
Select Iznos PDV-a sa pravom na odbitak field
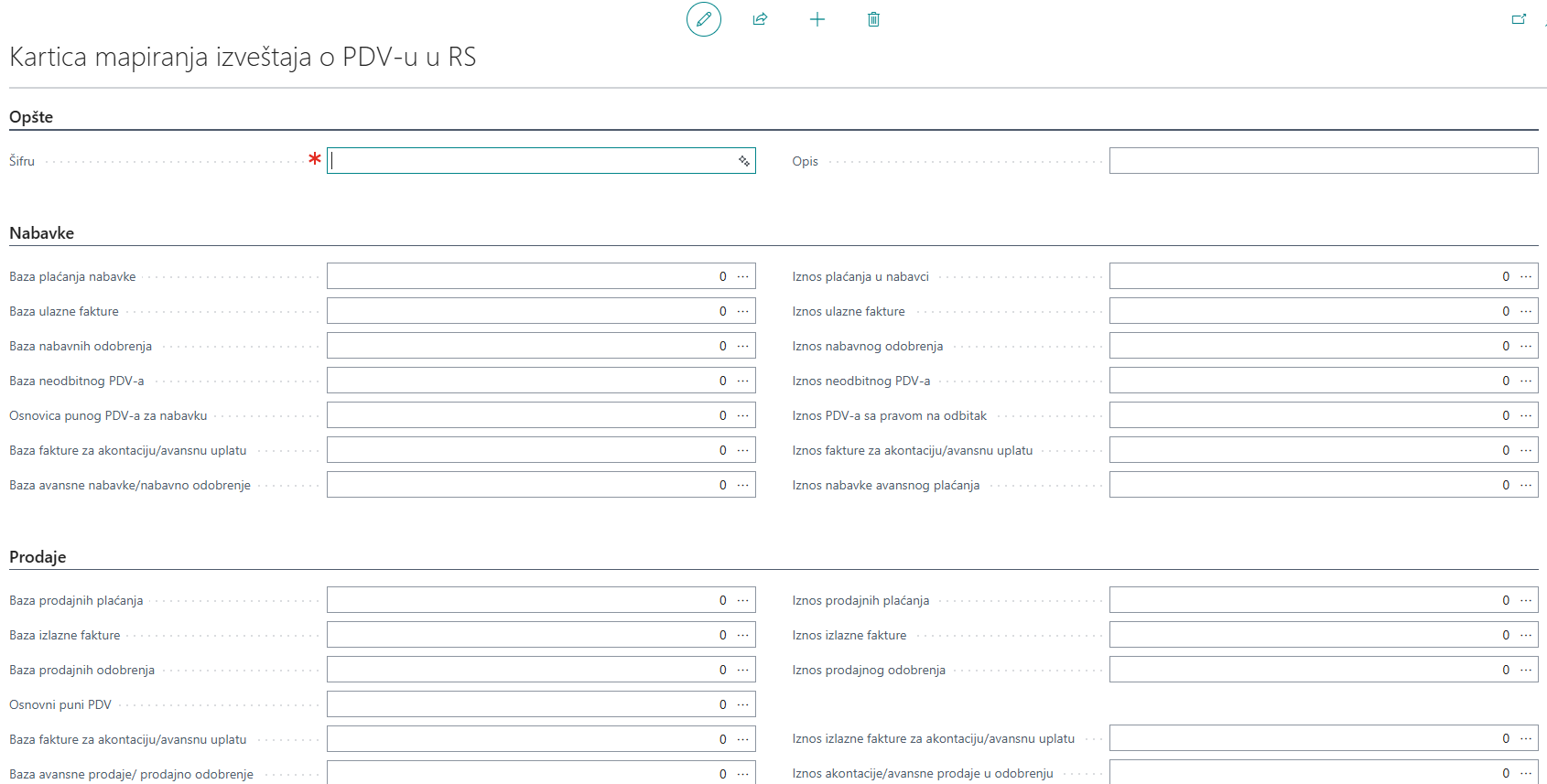(x=1304, y=415)
